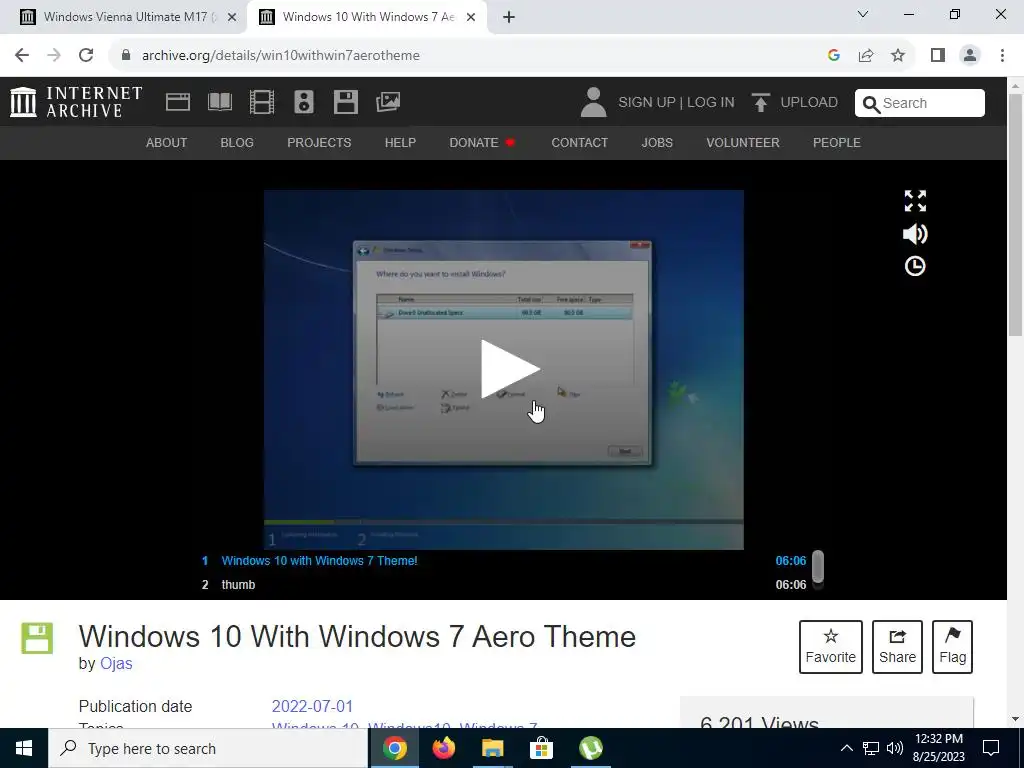Open the PEOPLE menu item
Image resolution: width=1024 pixels, height=768 pixels.
point(837,142)
